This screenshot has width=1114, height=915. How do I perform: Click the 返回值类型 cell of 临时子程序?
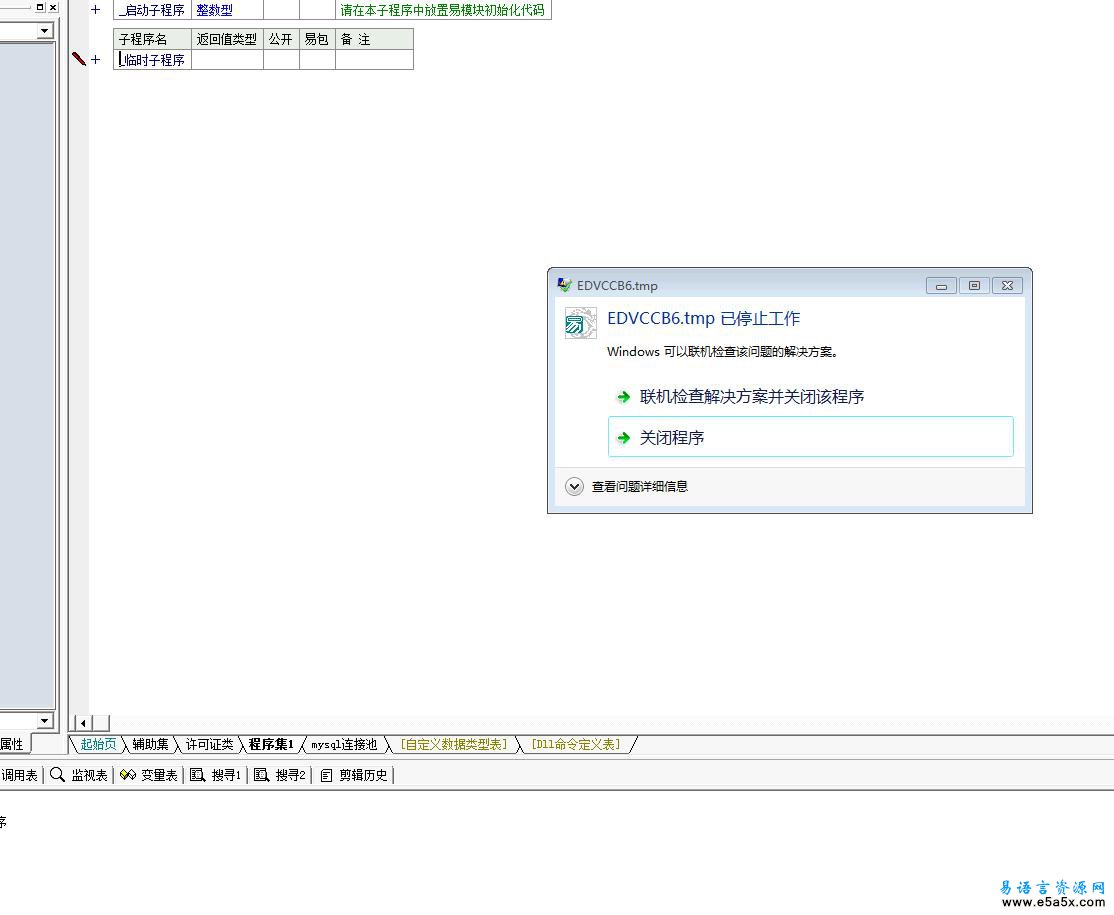click(x=227, y=60)
